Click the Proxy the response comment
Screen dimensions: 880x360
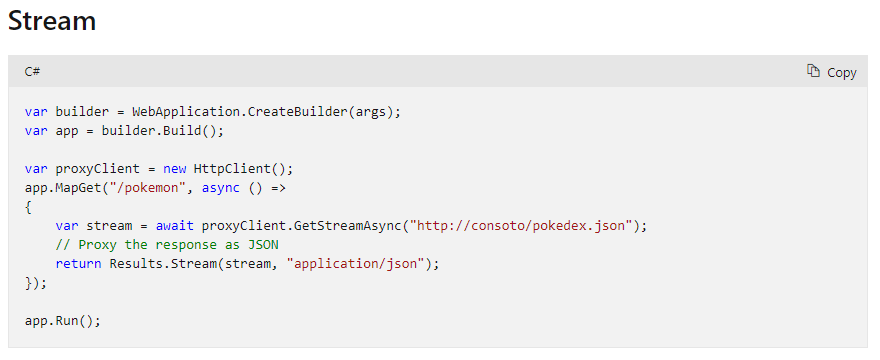pos(167,245)
